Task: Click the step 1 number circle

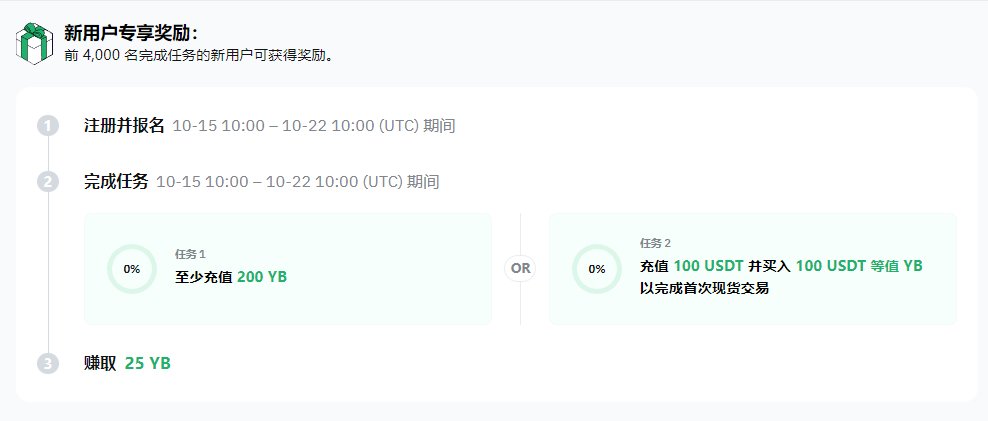Action: 48,126
